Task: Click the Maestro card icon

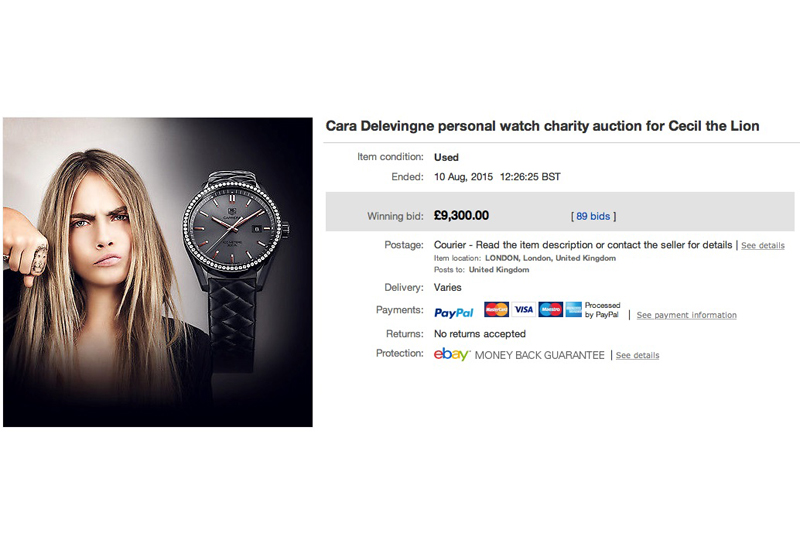Action: pyautogui.click(x=551, y=309)
